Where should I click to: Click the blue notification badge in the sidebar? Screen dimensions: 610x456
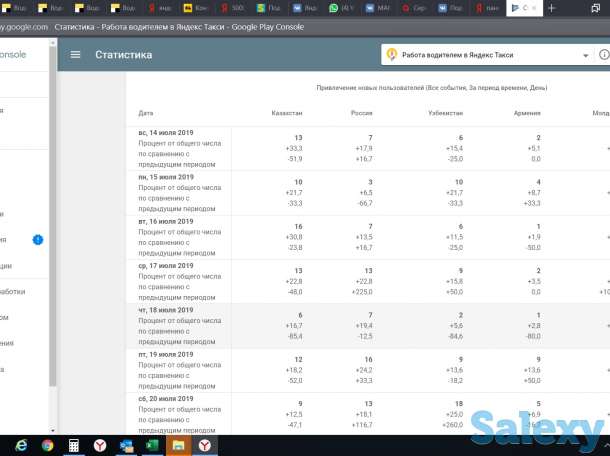click(x=38, y=240)
